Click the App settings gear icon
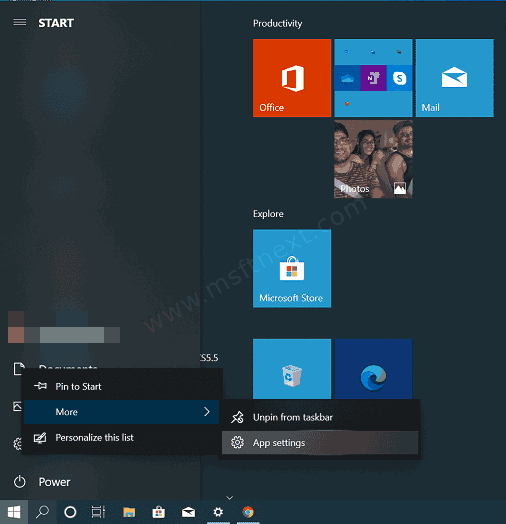 tap(237, 442)
